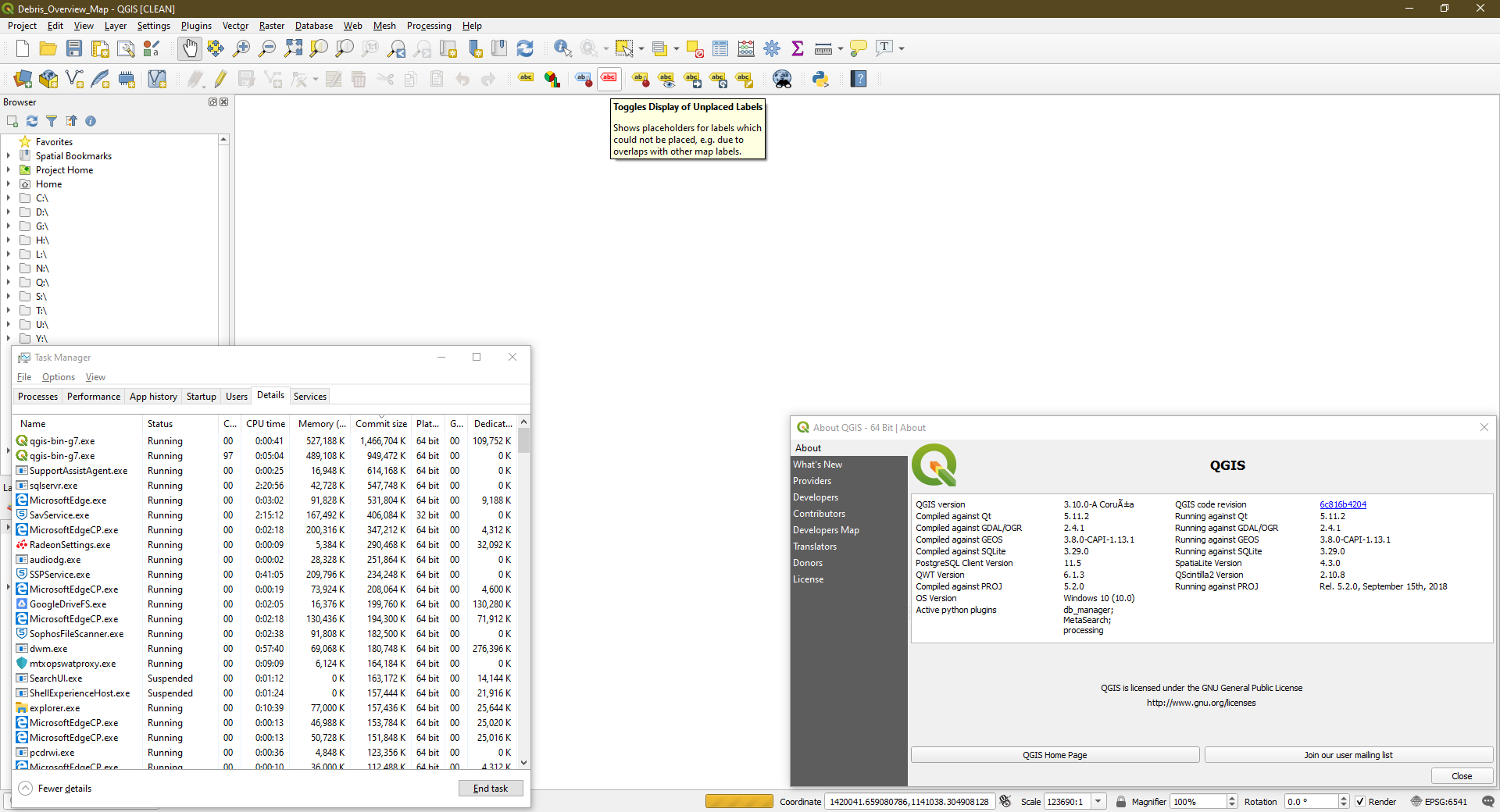The image size is (1500, 812).
Task: Increase the Rotation value with the stepper
Action: click(x=1344, y=798)
